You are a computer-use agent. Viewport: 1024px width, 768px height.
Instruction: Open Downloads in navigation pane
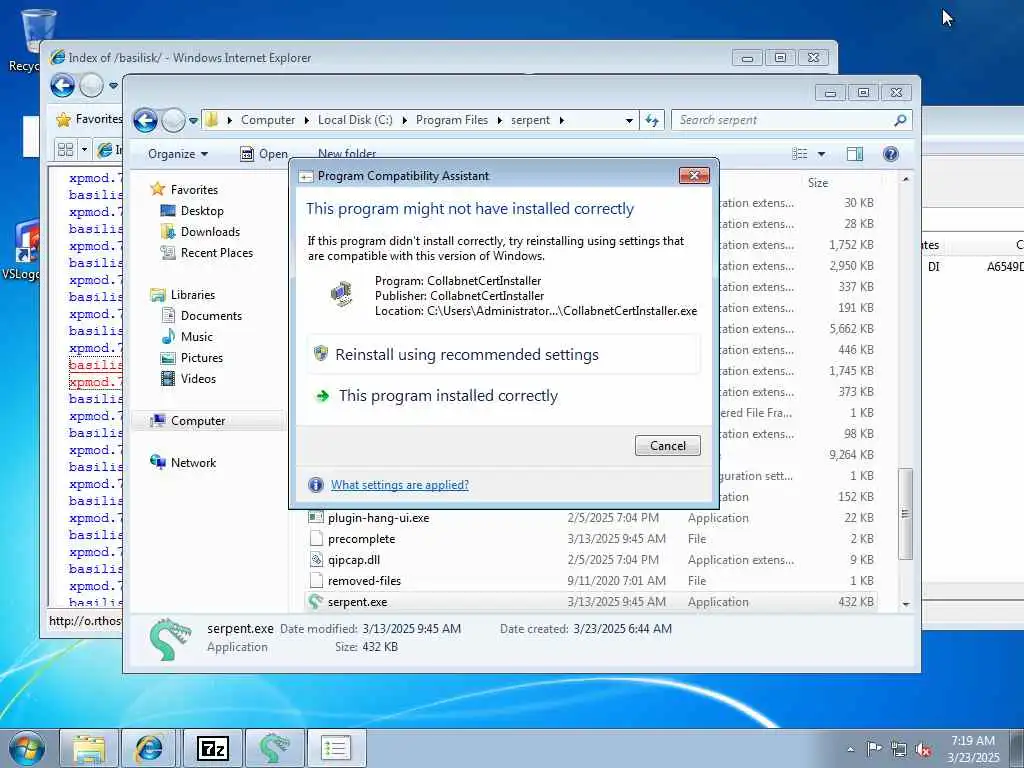point(200,232)
